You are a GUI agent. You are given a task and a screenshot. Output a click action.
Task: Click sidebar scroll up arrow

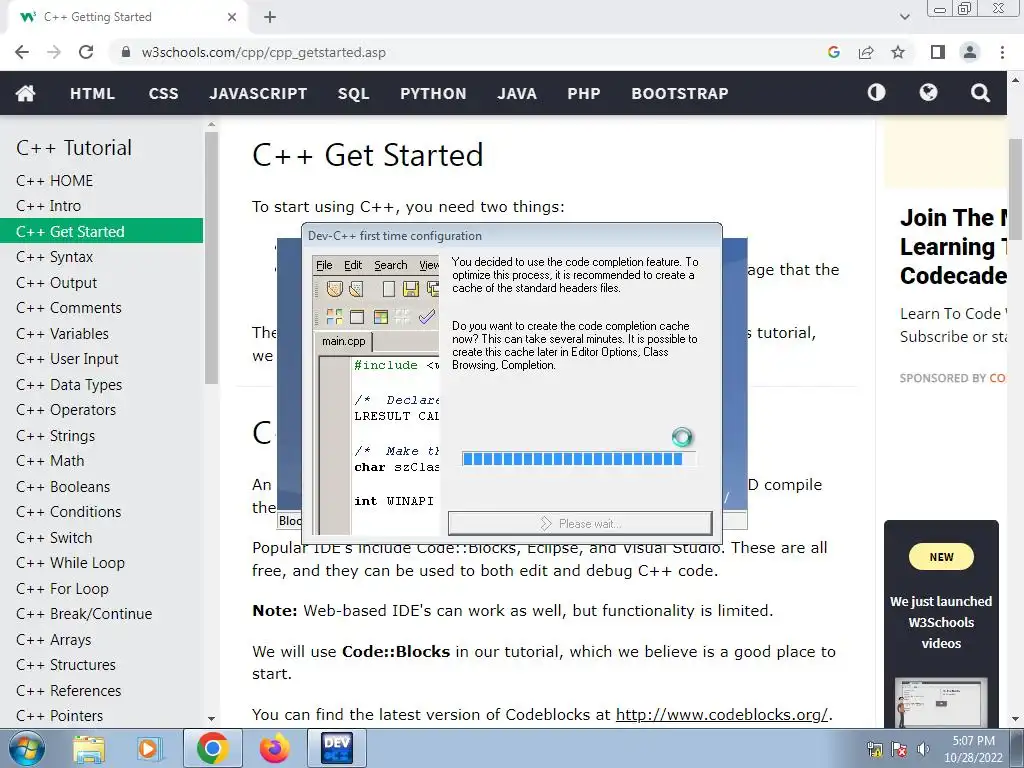pos(211,124)
